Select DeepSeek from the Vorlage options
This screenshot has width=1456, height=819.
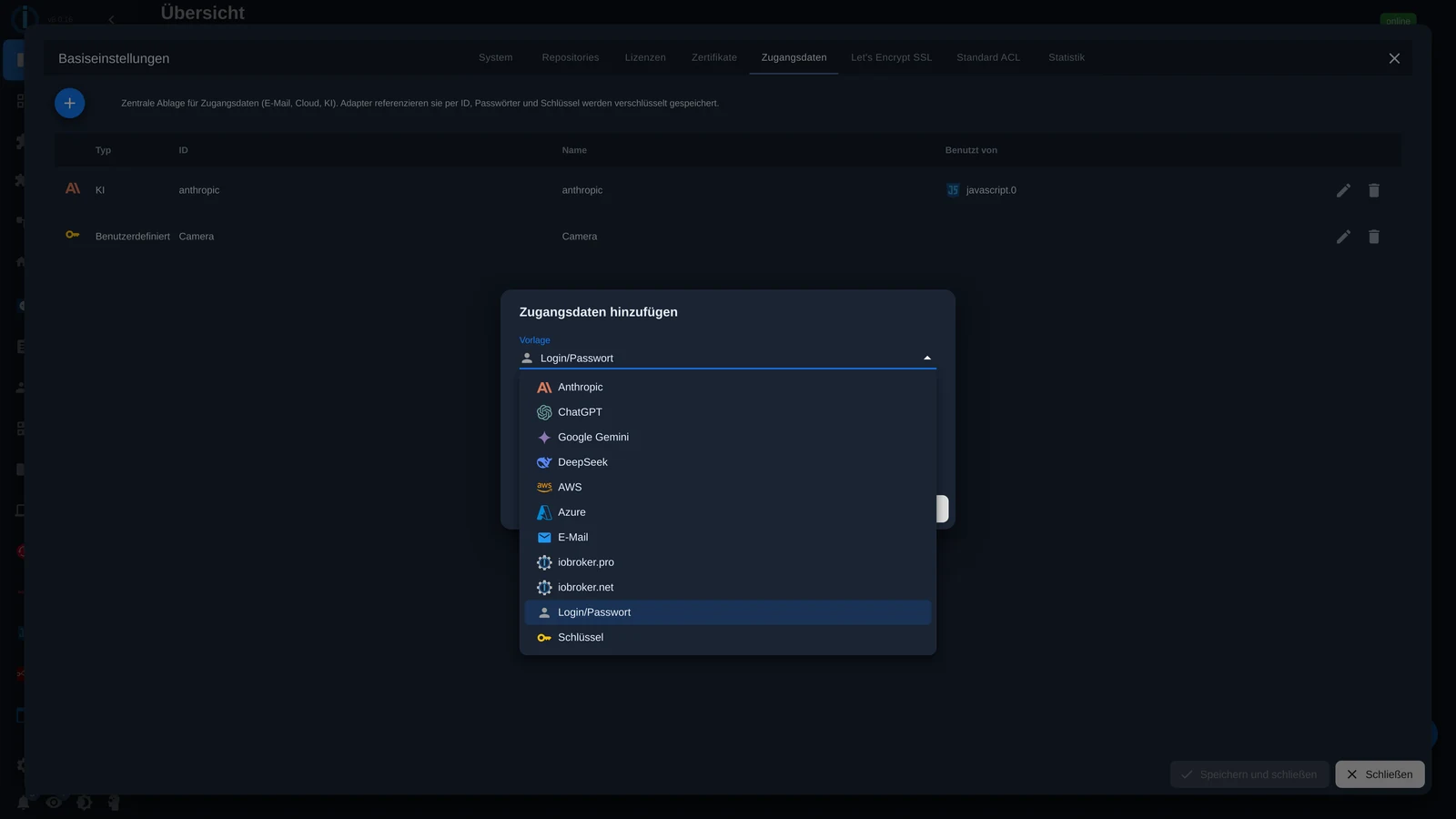(728, 462)
